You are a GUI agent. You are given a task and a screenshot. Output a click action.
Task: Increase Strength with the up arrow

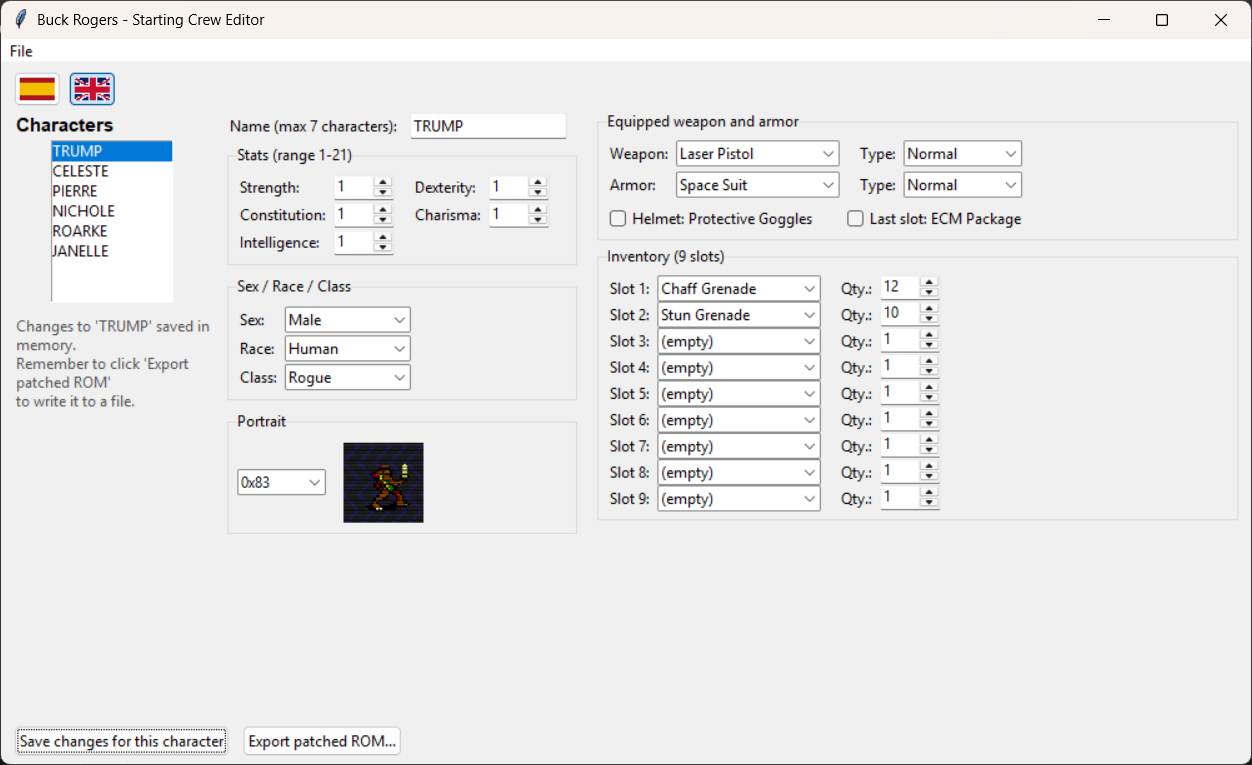383,182
